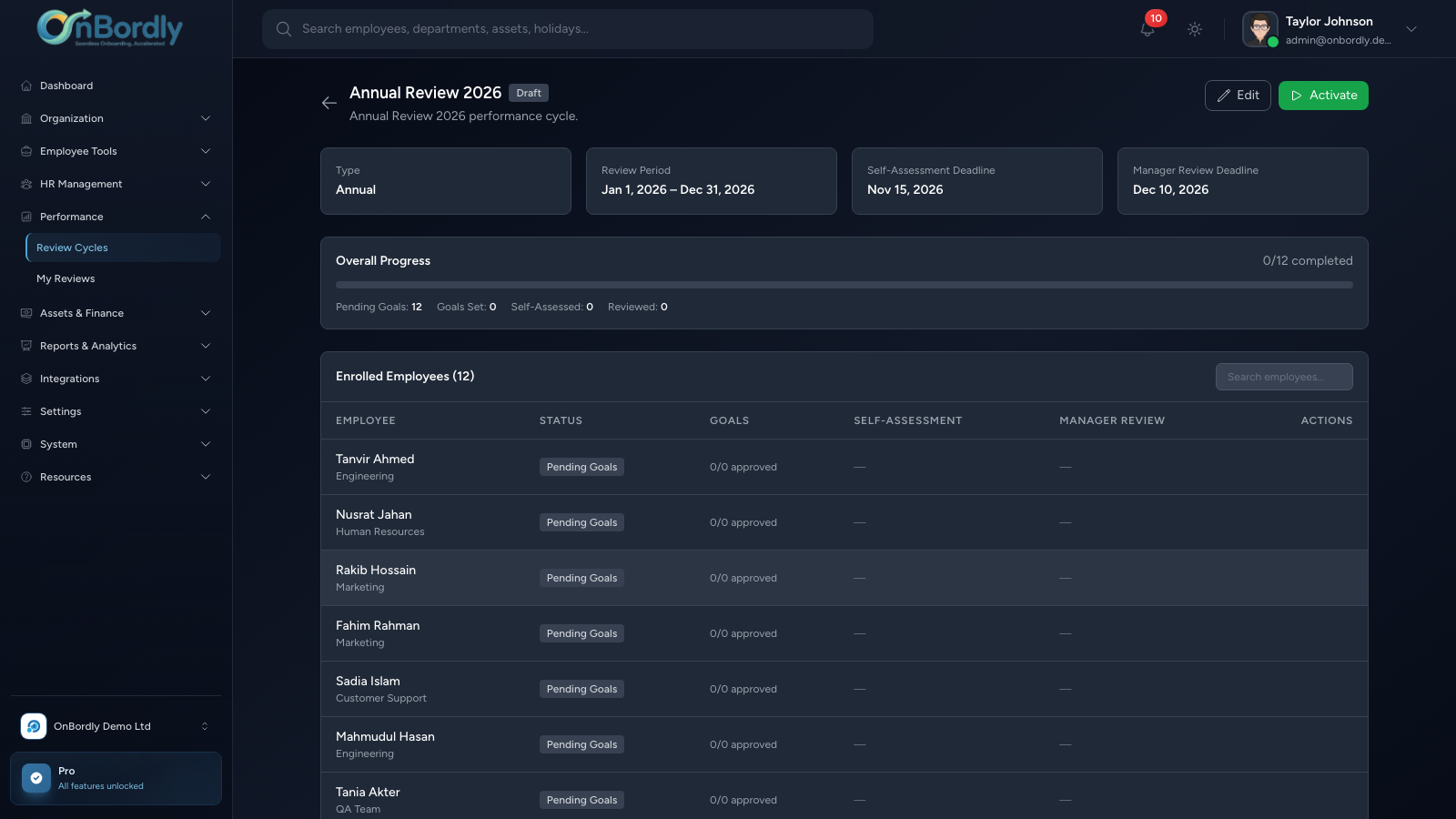The width and height of the screenshot is (1456, 819).
Task: Click the Manager Review Deadline card
Action: (x=1243, y=181)
